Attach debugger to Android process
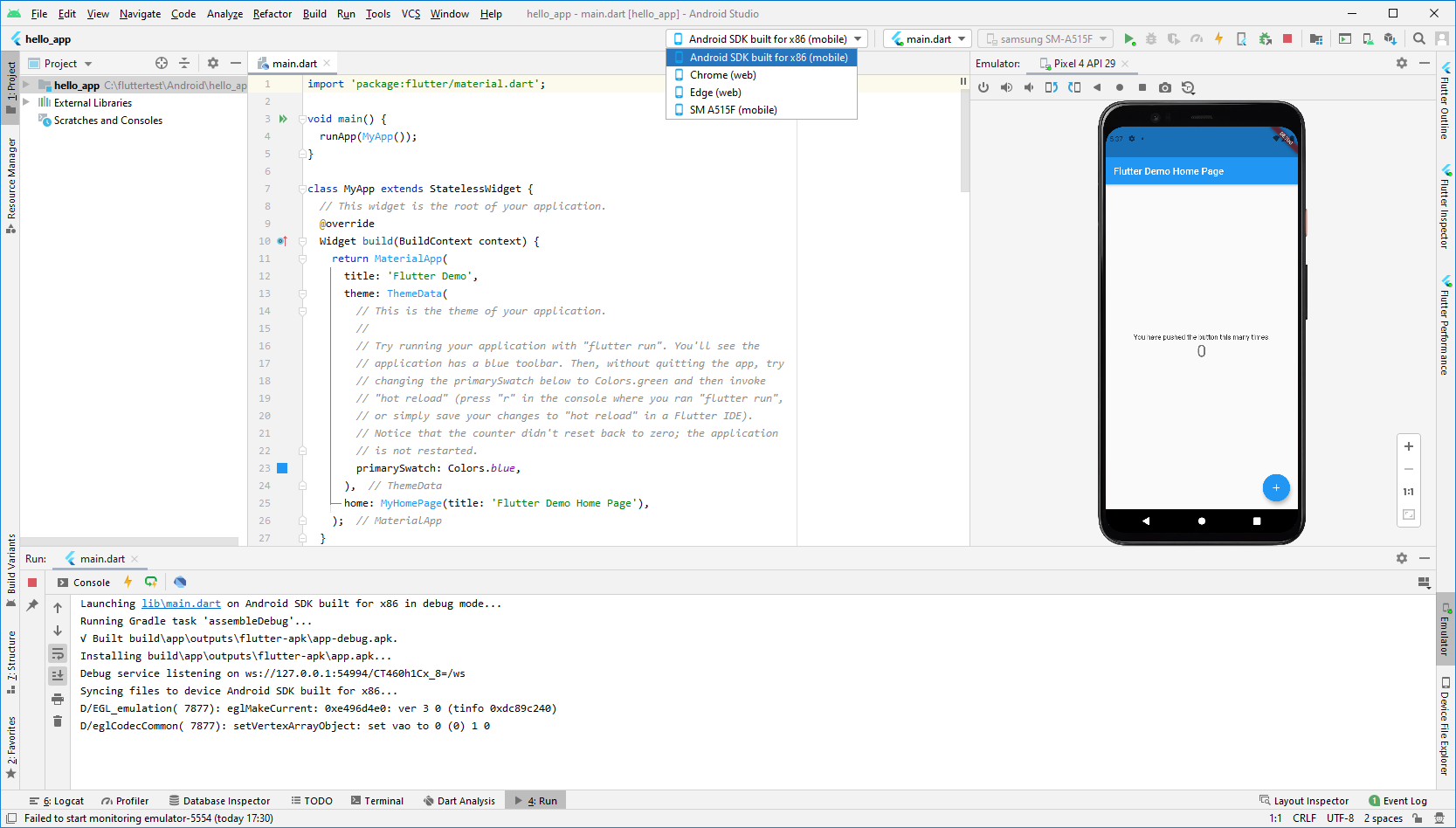The height and width of the screenshot is (828, 1456). (x=1265, y=39)
